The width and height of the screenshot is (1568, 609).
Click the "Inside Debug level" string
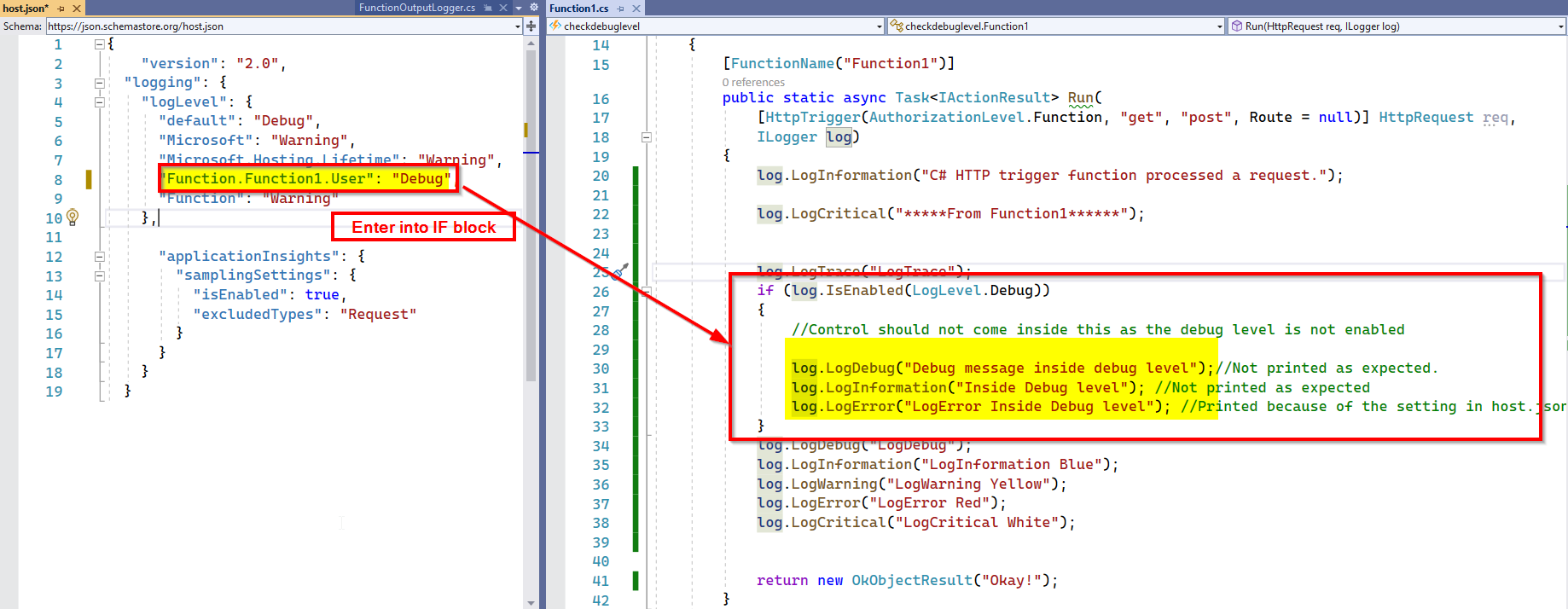(x=1045, y=388)
